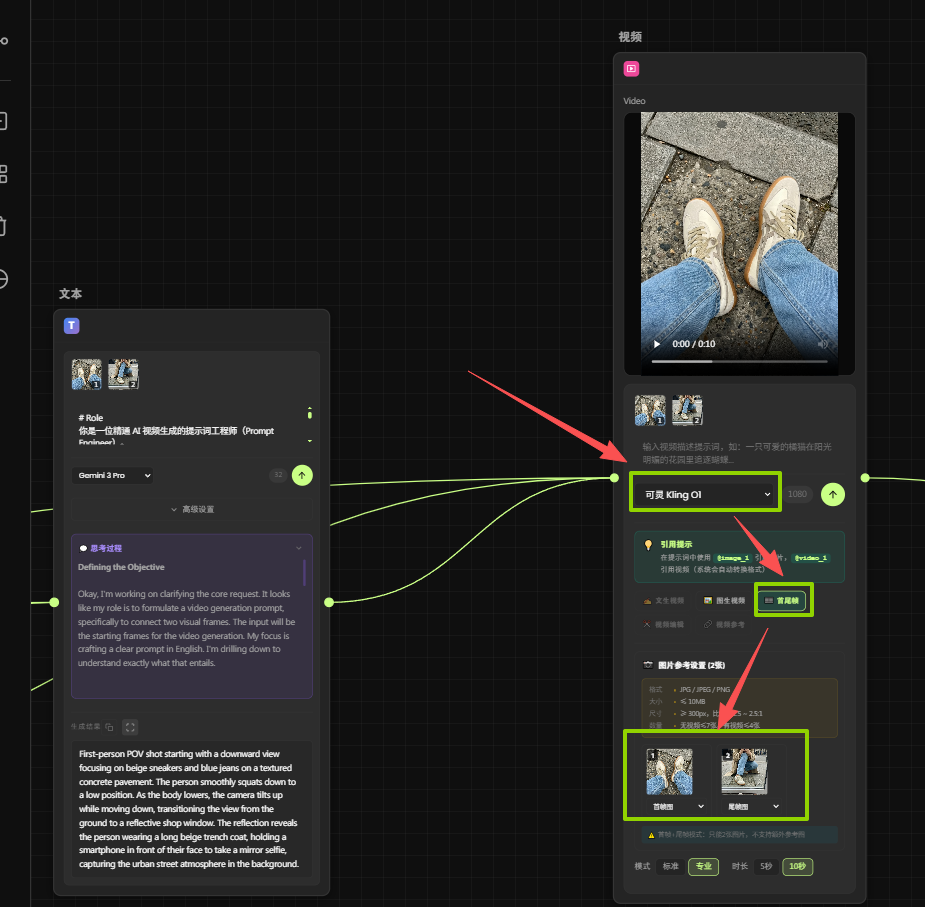This screenshot has width=925, height=907.
Task: Expand the 高级设置 section
Action: [192, 509]
